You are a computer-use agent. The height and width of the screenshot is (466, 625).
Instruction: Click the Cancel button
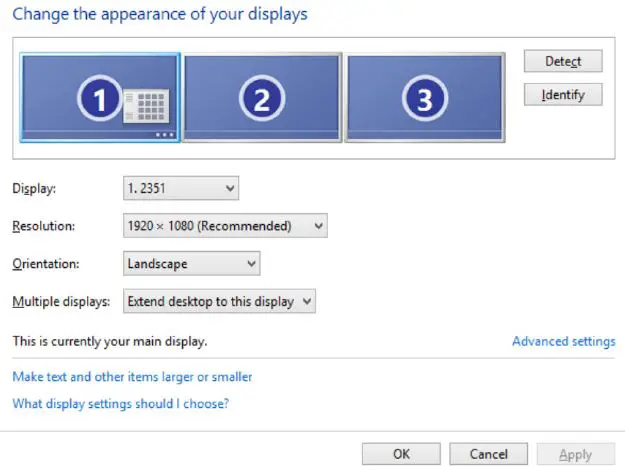488,454
